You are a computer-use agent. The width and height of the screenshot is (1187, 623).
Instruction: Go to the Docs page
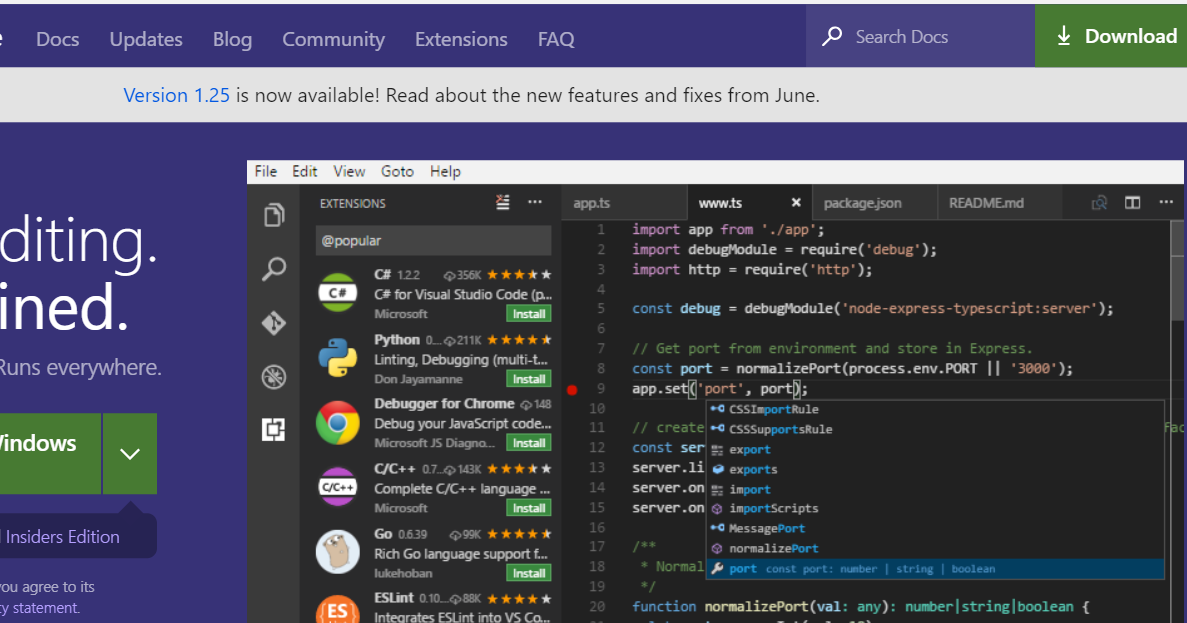(58, 39)
